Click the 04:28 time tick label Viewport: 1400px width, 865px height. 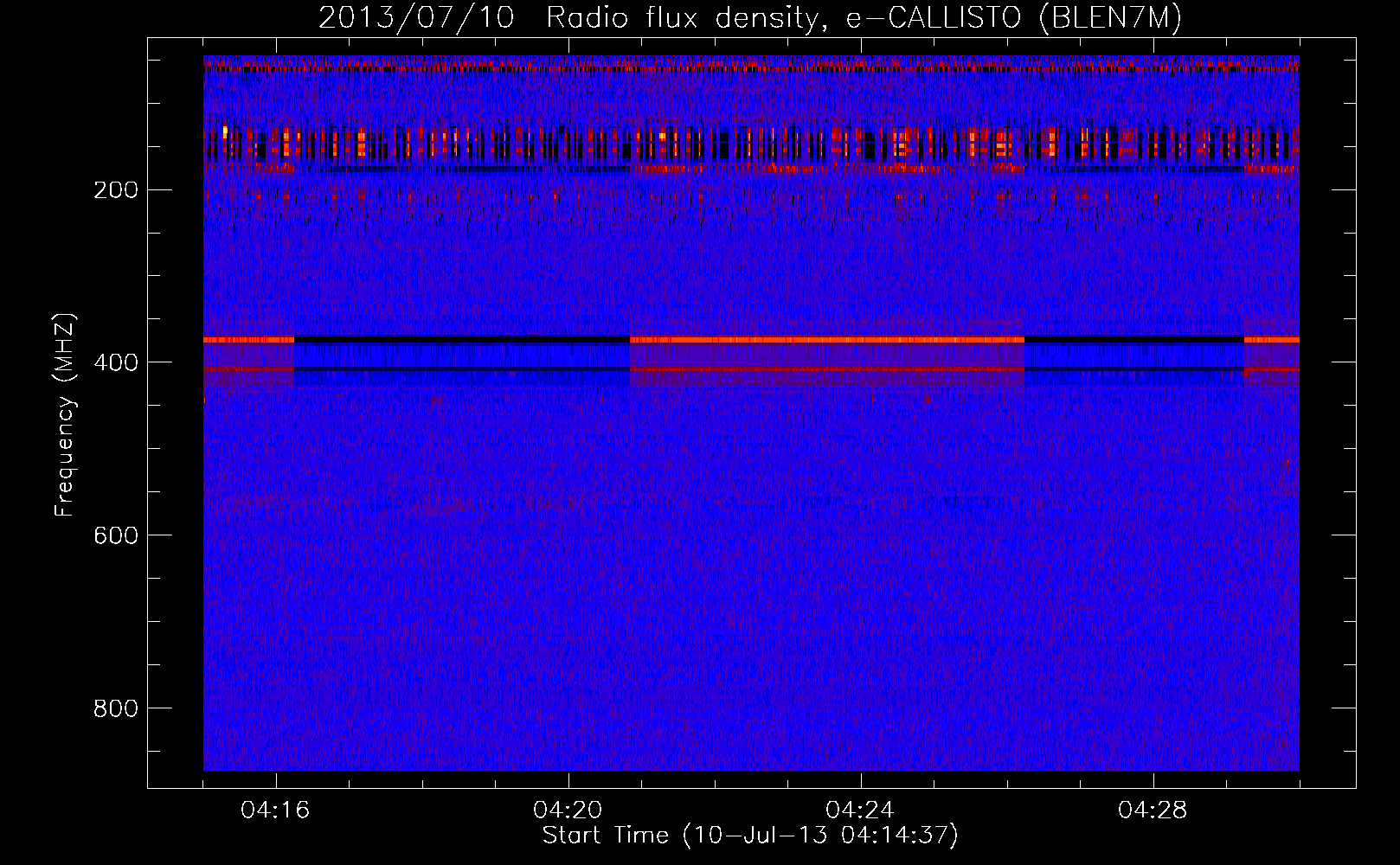(1153, 811)
